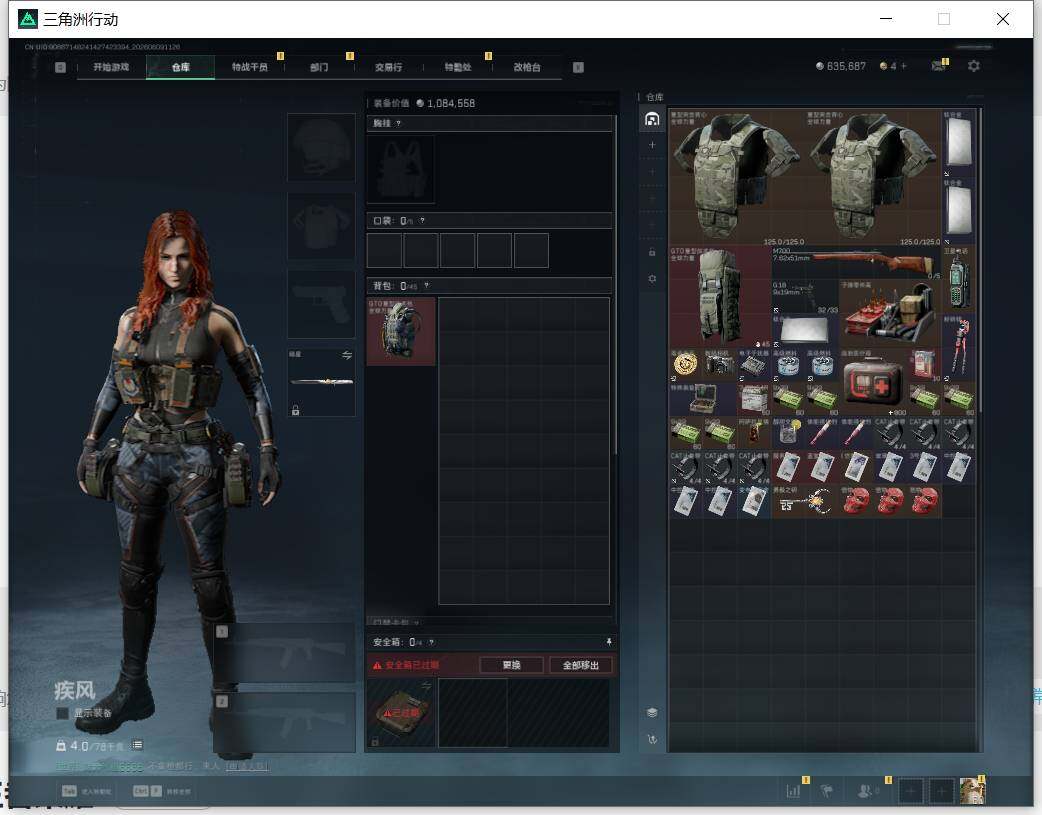This screenshot has height=815, width=1042.
Task: Click the warehouse grid scrollbar
Action: (979, 259)
